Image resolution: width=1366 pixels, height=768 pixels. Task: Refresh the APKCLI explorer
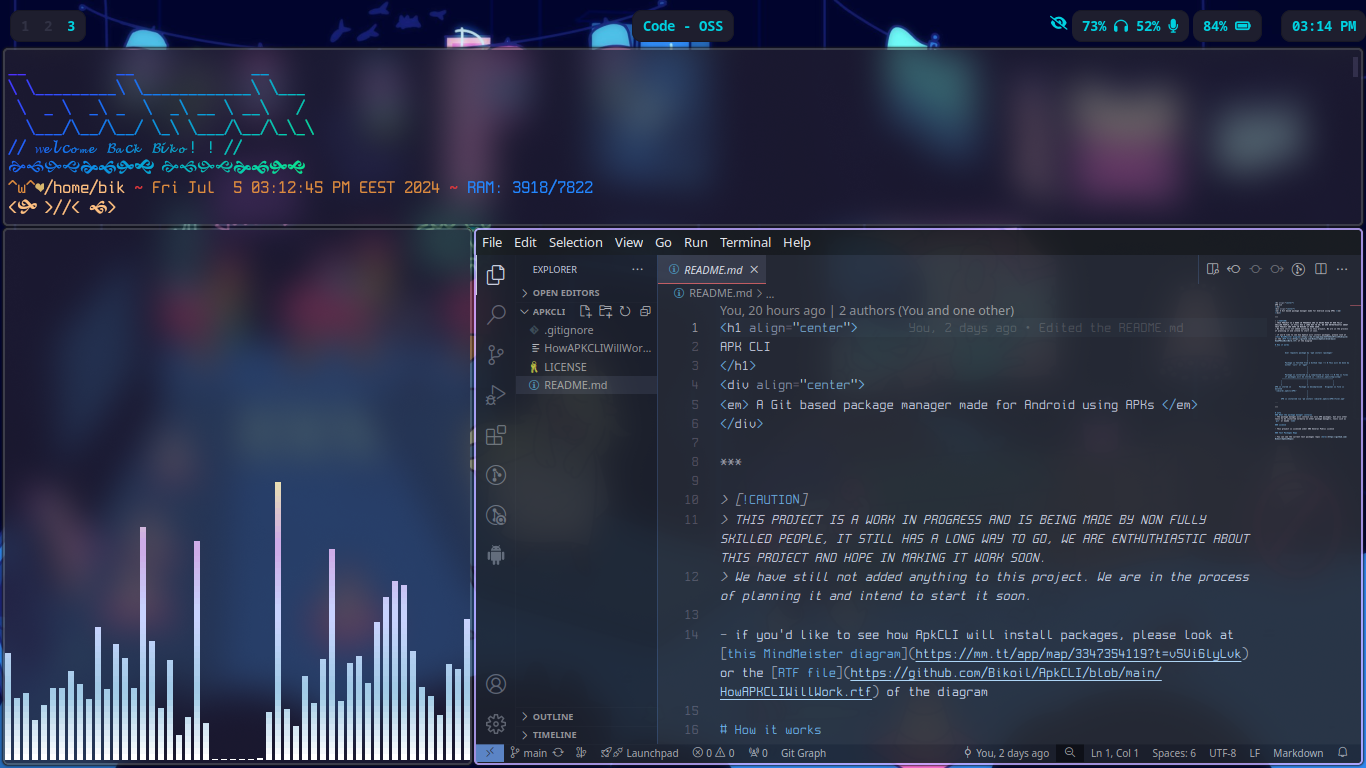tap(625, 311)
